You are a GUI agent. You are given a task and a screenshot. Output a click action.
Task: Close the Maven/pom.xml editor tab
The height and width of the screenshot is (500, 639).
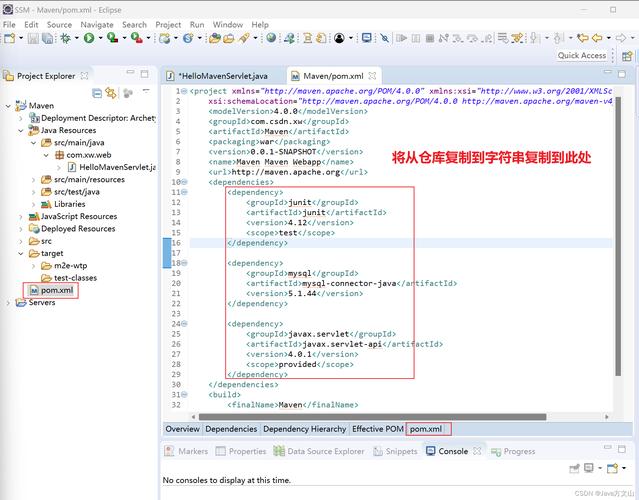(x=372, y=76)
